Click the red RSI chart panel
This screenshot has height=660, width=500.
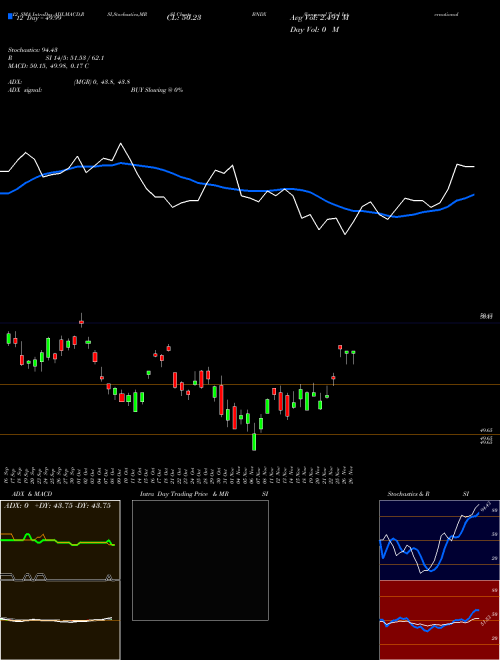tap(439, 620)
